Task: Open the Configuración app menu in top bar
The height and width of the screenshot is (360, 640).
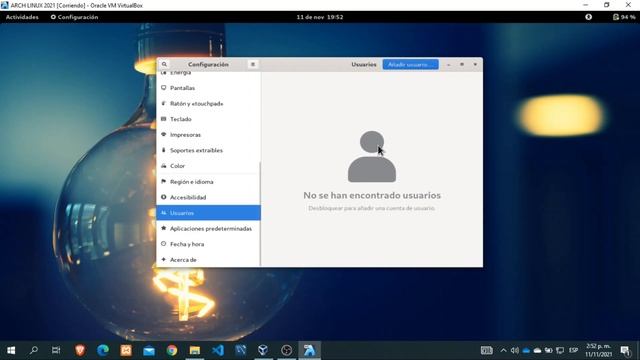Action: click(x=74, y=17)
